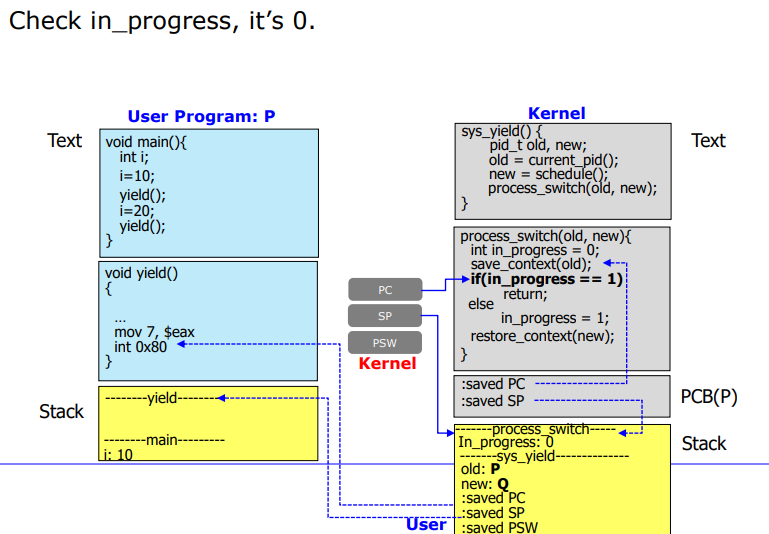Image resolution: width=769 pixels, height=534 pixels.
Task: Click the 'process_switch(old, new){' definition line
Action: [546, 236]
